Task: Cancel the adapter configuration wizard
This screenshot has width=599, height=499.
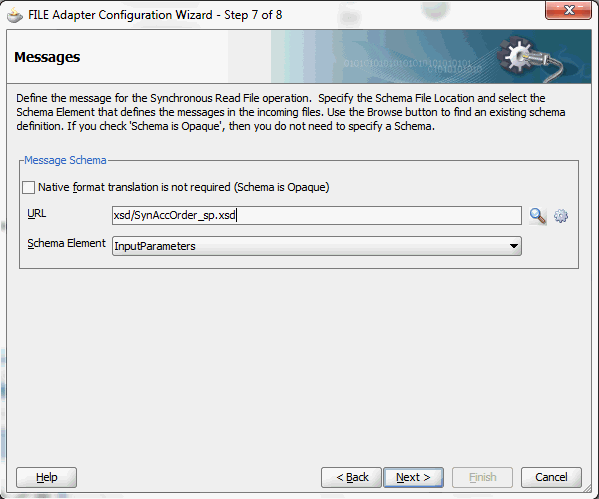Action: [551, 477]
